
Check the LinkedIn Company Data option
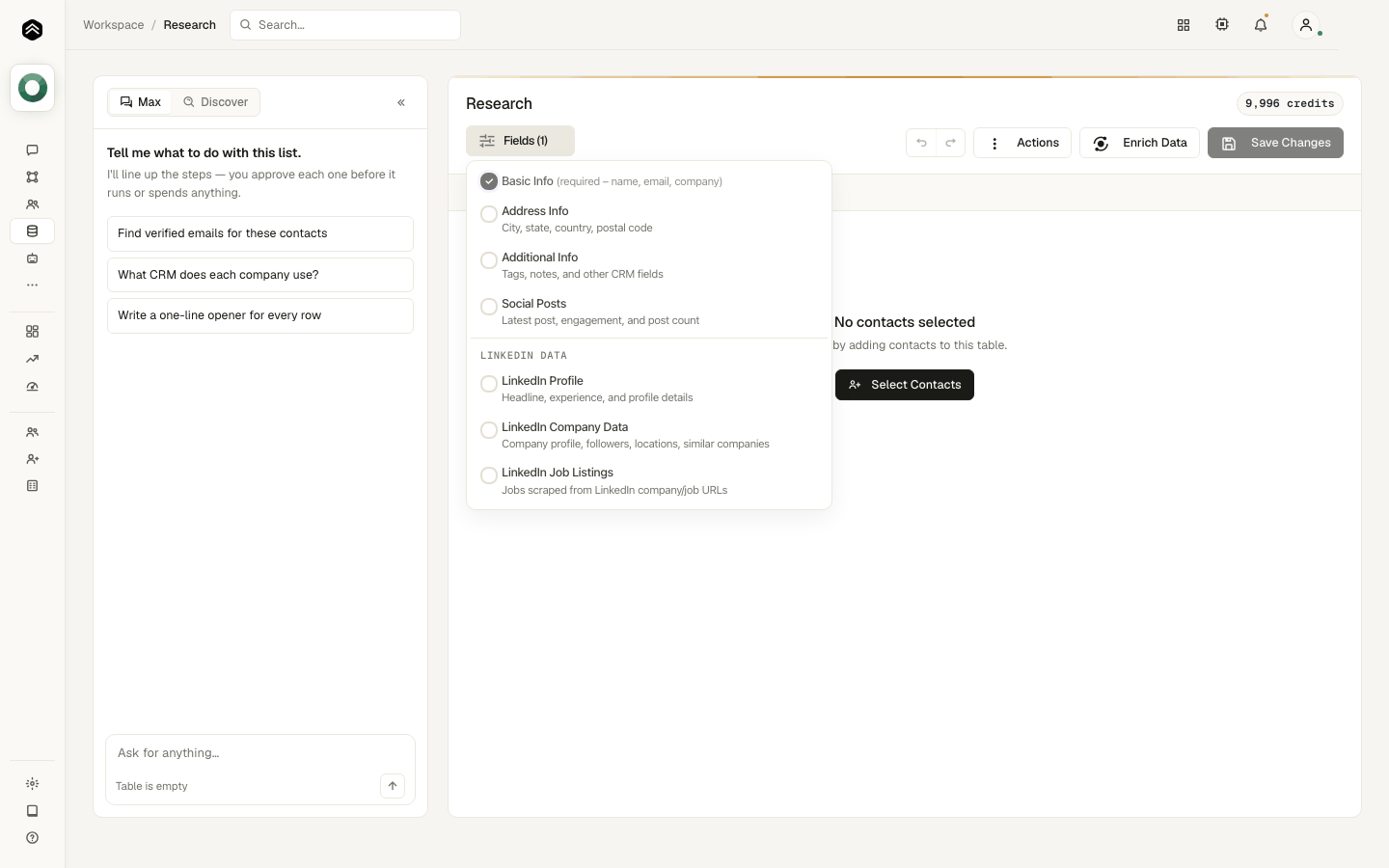489,430
